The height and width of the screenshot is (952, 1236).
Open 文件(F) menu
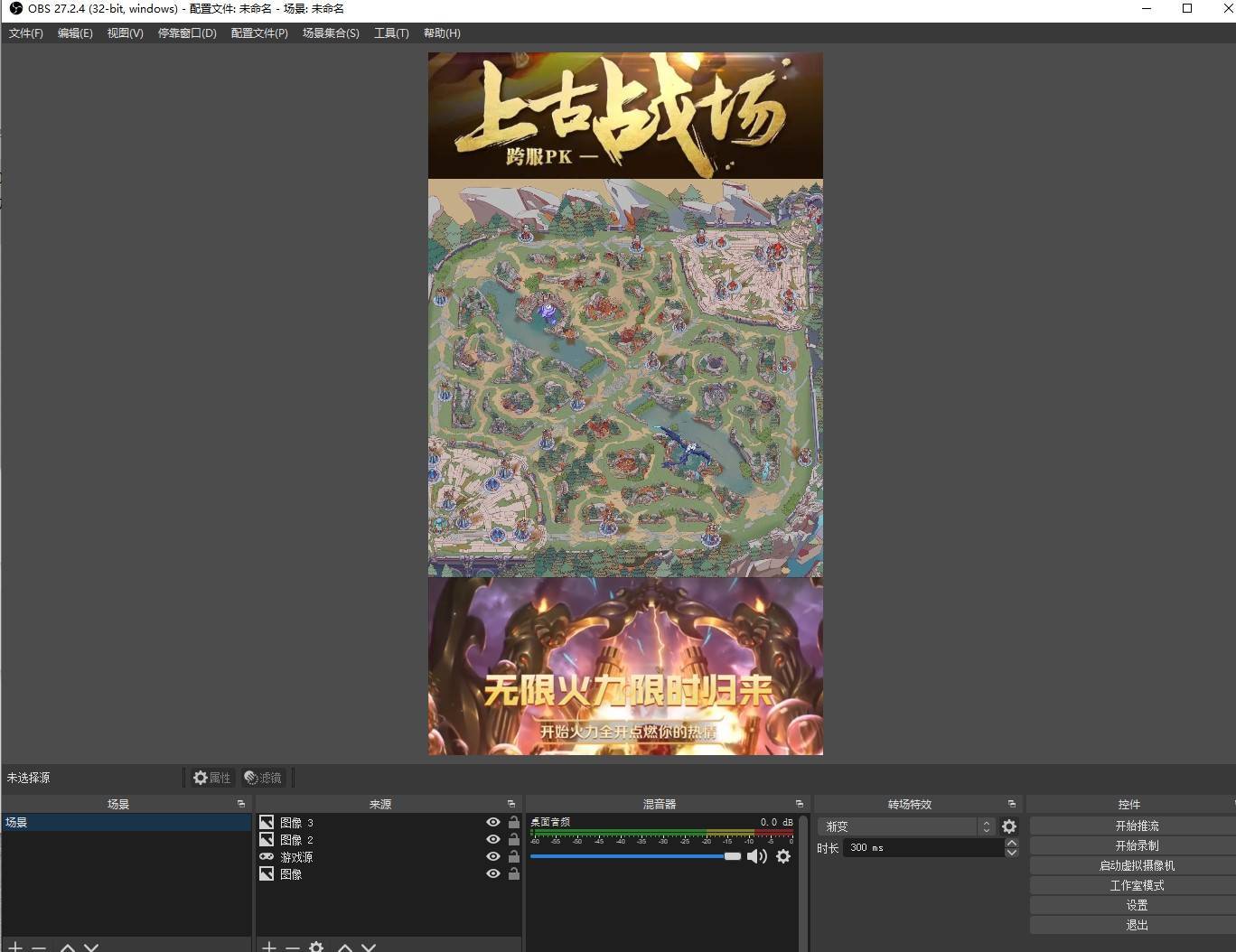point(26,33)
